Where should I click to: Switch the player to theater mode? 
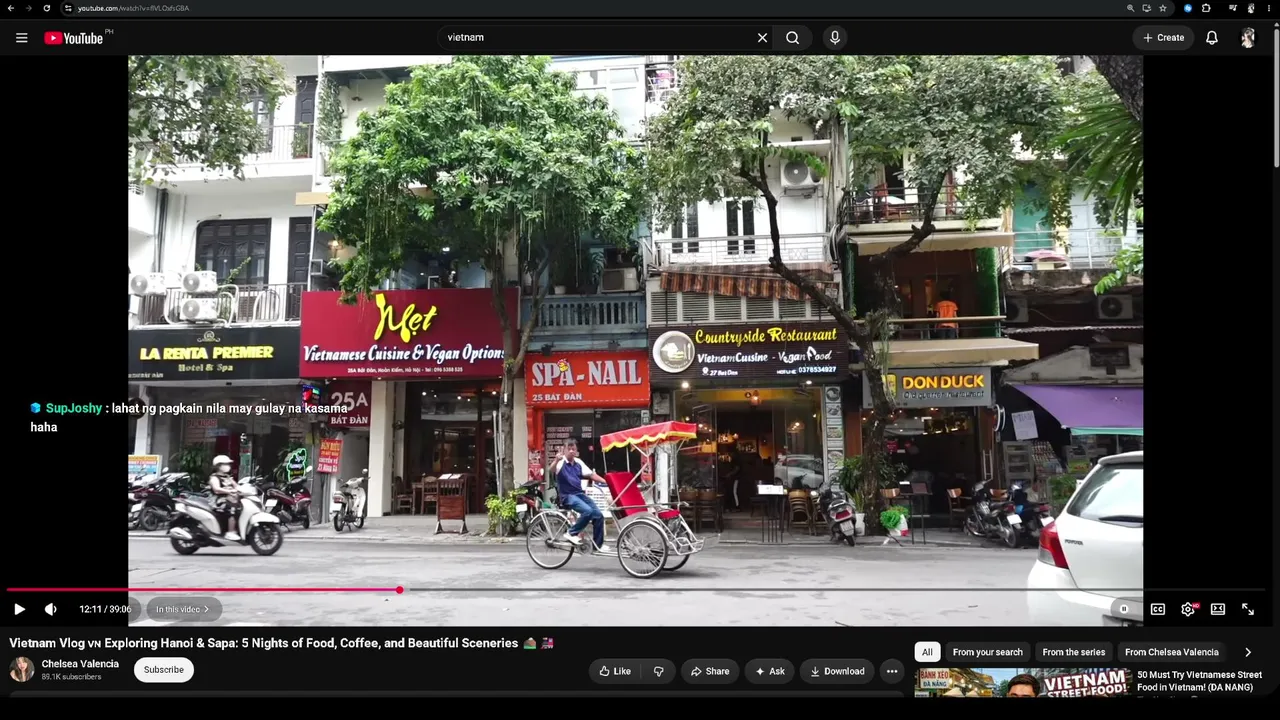[x=1218, y=609]
